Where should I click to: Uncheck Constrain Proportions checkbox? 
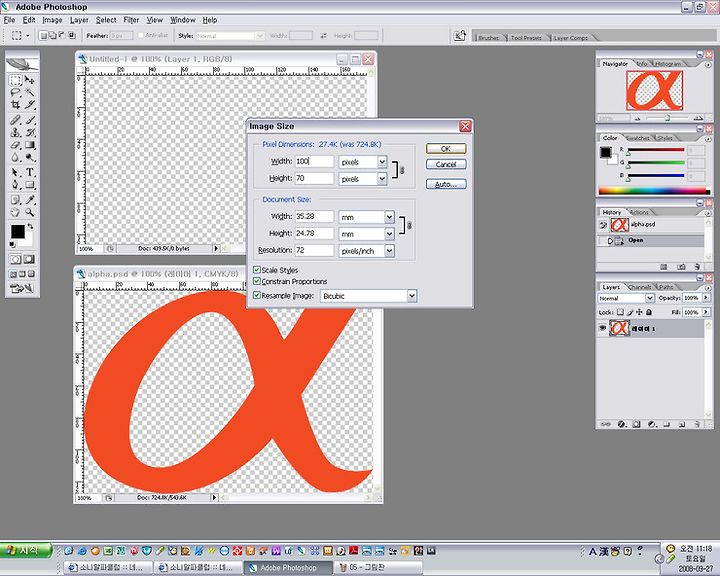(257, 281)
